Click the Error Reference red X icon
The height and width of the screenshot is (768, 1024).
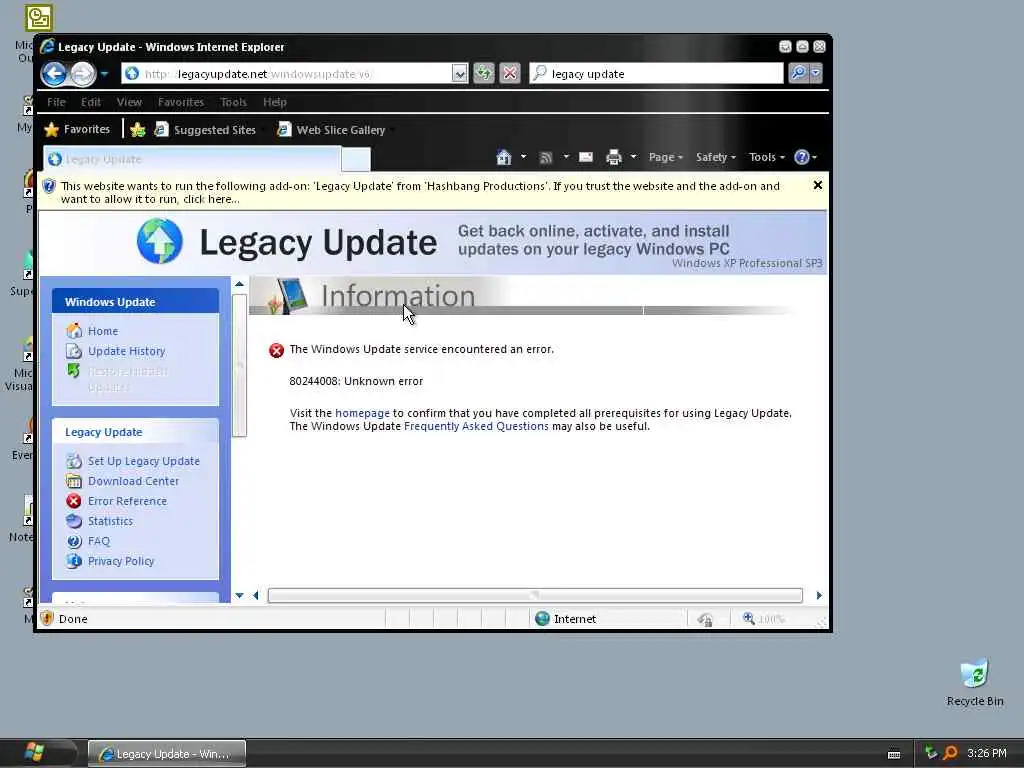[x=74, y=501]
